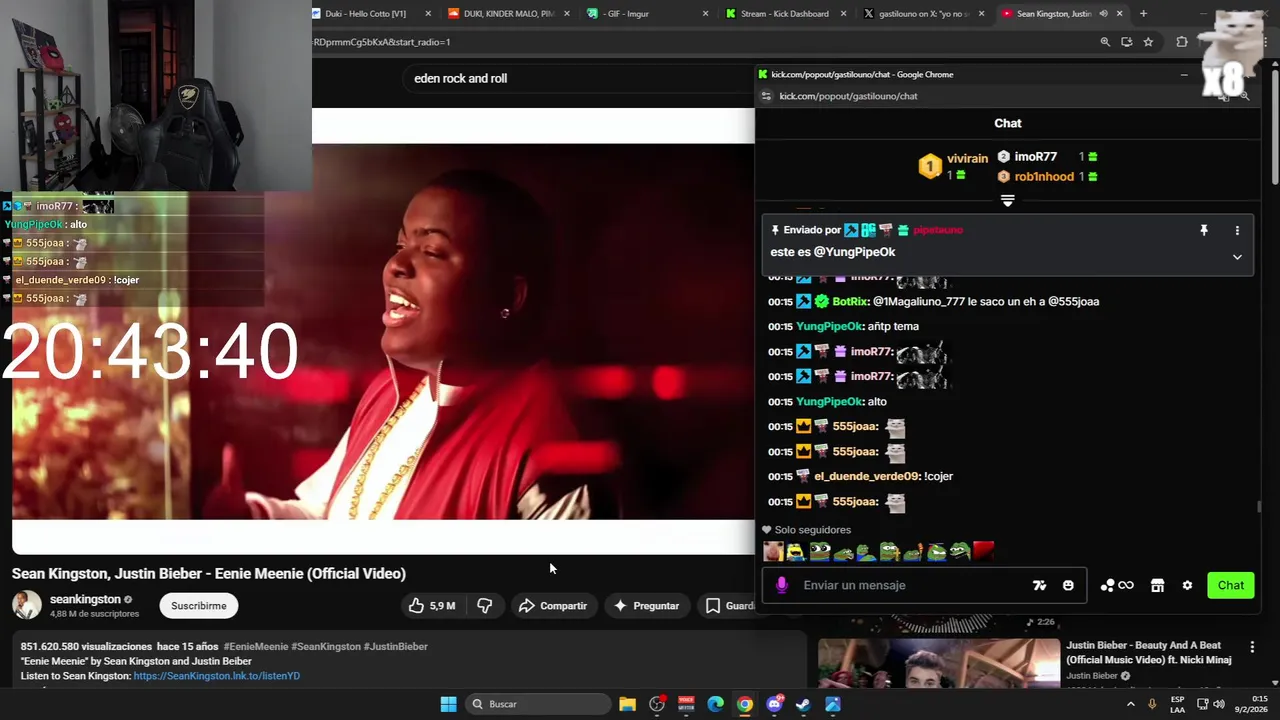Expand the pinned message chevron
This screenshot has height=720, width=1280.
pos(1237,257)
